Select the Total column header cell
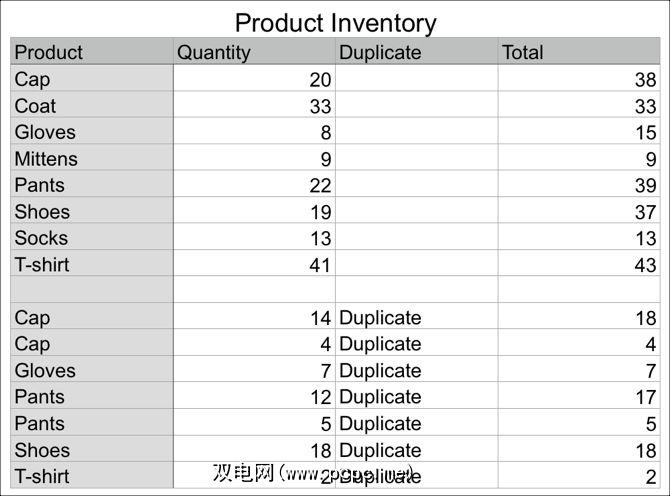Viewport: 670px width, 496px height. [579, 52]
